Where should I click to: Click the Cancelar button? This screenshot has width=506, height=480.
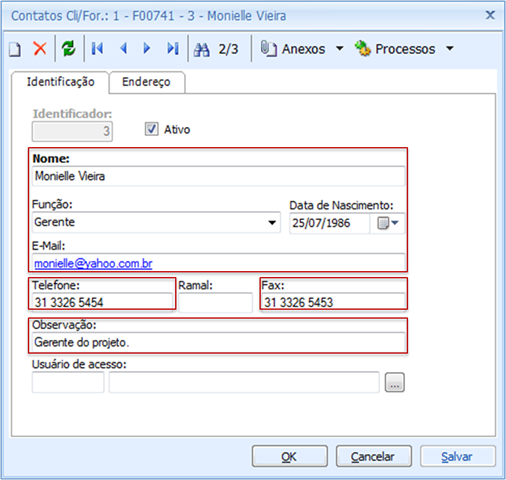coord(374,456)
